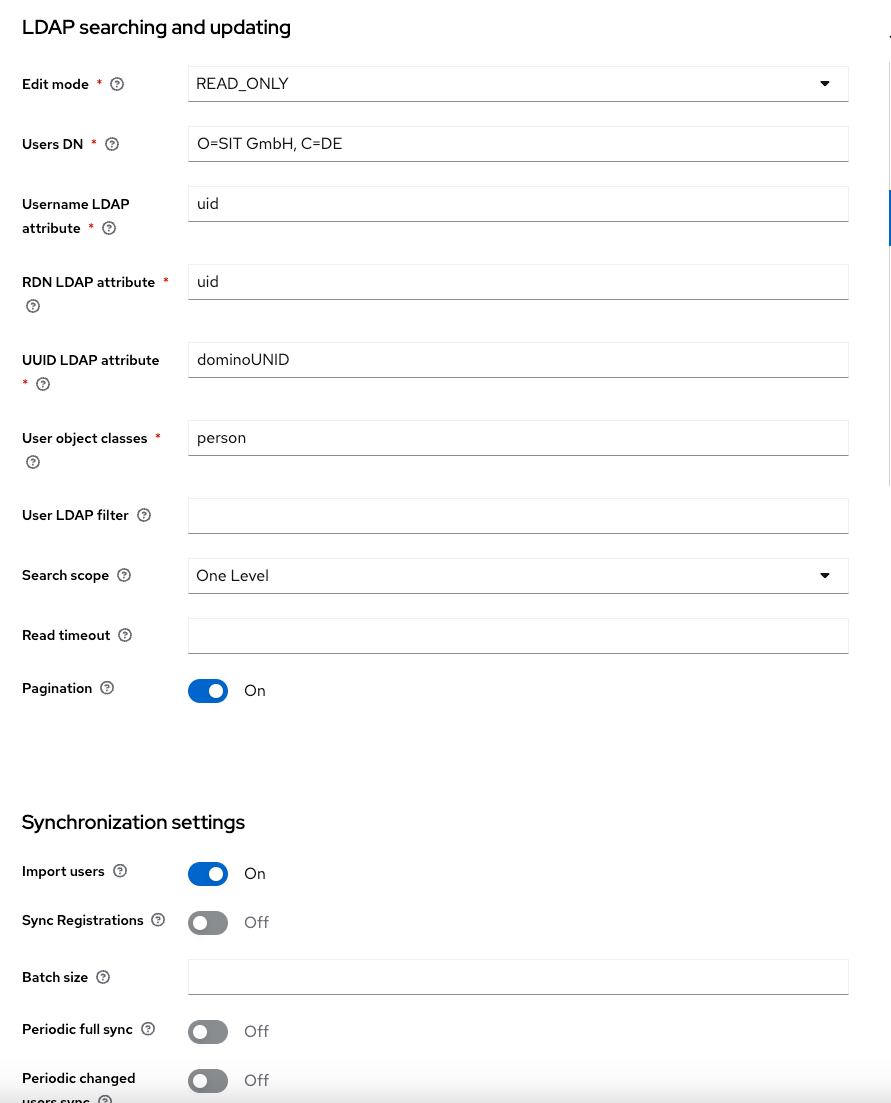Open the Search scope help tooltip
Screen dimensions: 891x1103
[x=124, y=576]
